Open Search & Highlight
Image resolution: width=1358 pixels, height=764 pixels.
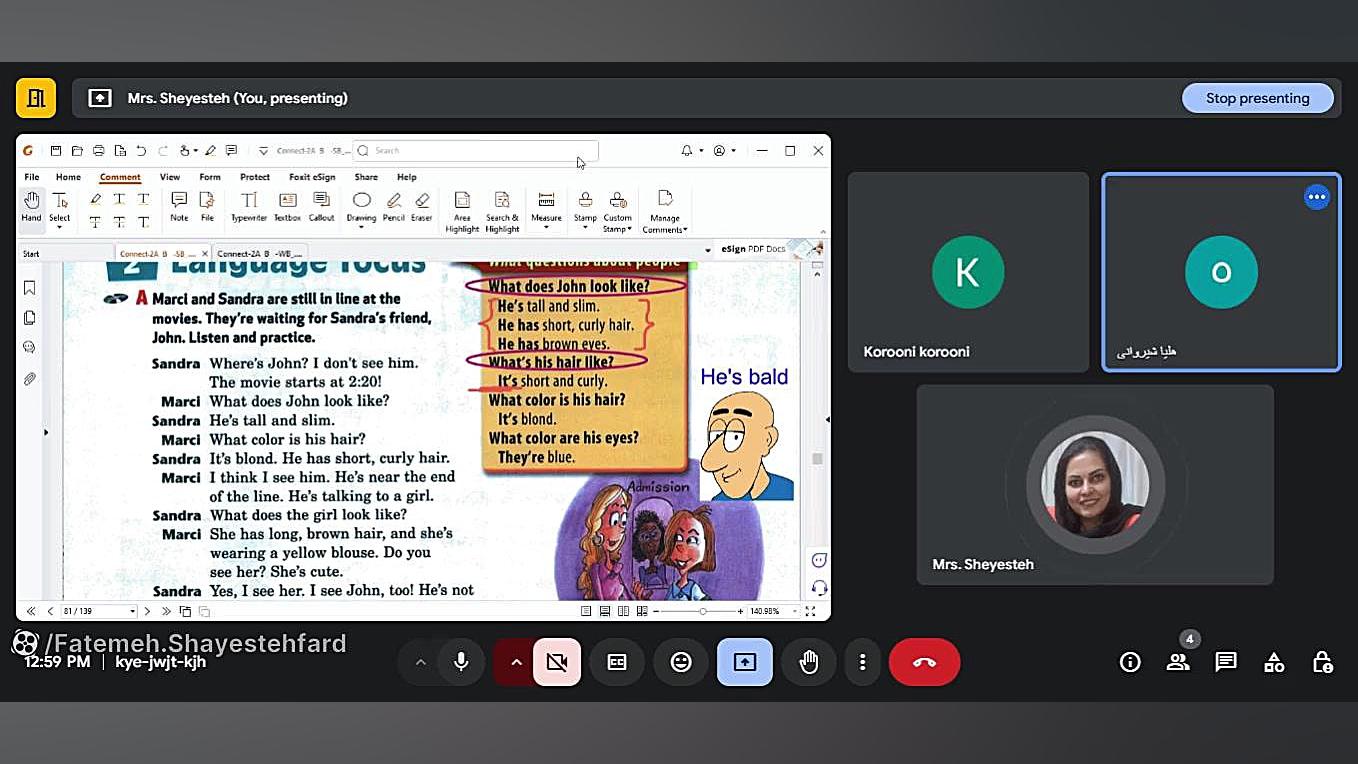[x=502, y=212]
